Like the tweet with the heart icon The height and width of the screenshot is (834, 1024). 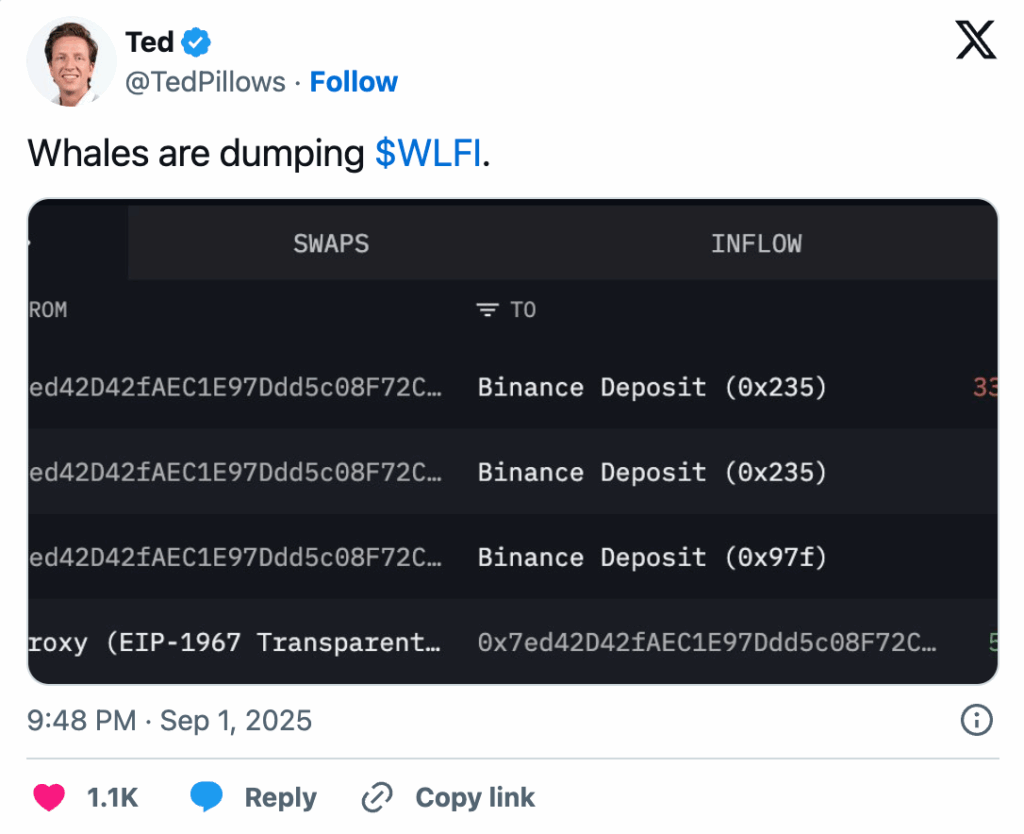[x=49, y=797]
